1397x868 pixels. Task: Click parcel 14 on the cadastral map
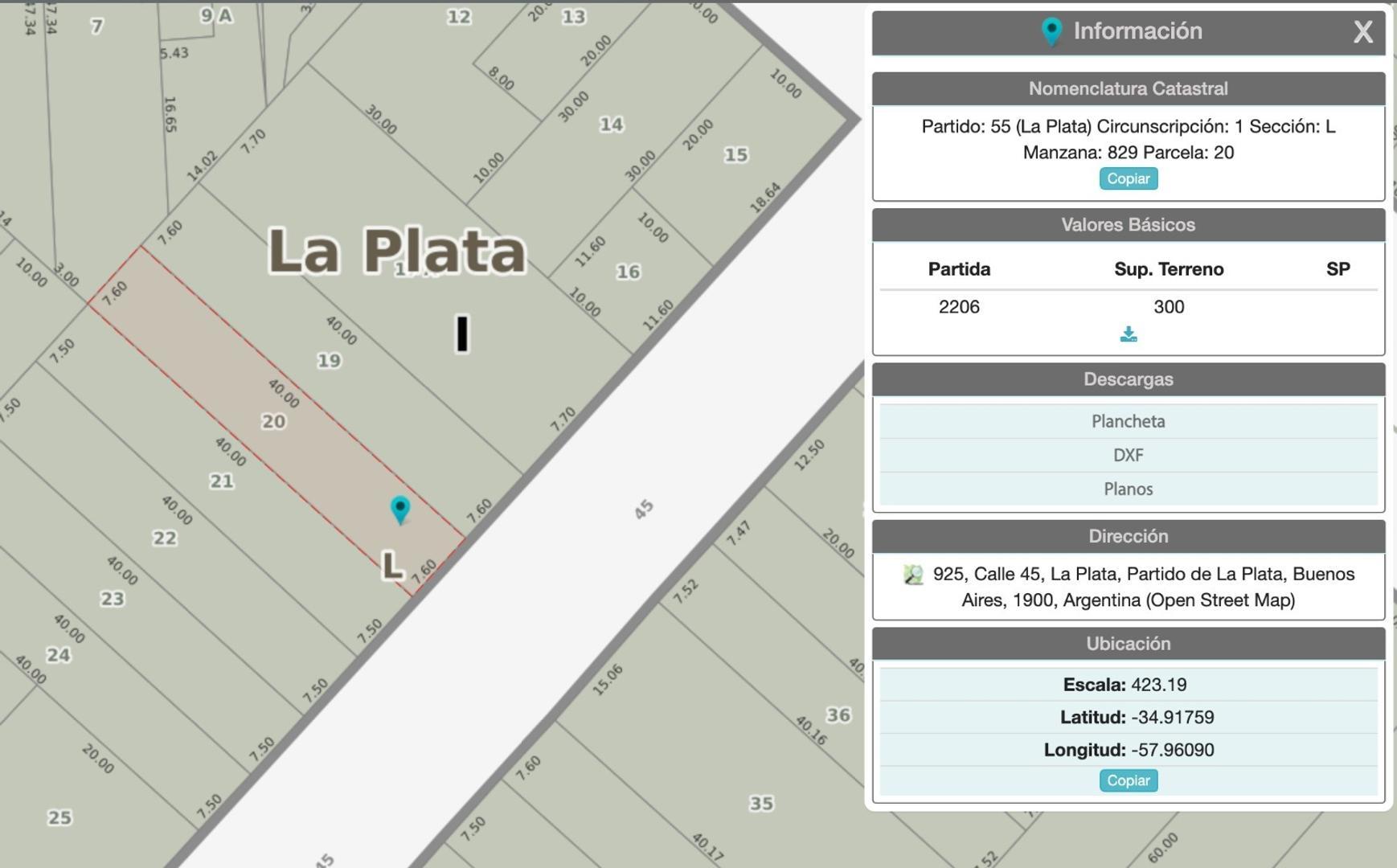click(611, 125)
